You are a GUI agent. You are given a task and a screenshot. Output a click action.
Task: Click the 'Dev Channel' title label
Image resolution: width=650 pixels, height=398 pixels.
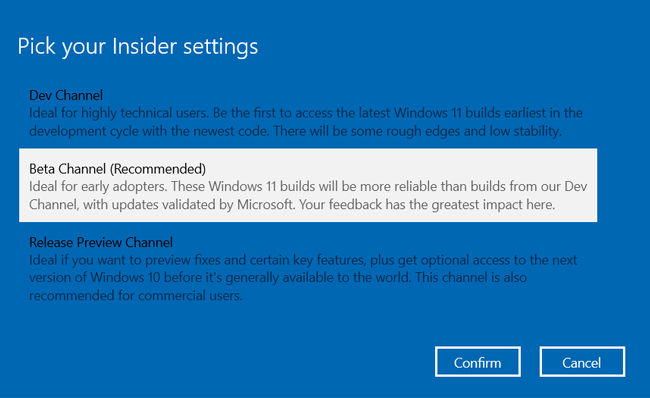(66, 95)
